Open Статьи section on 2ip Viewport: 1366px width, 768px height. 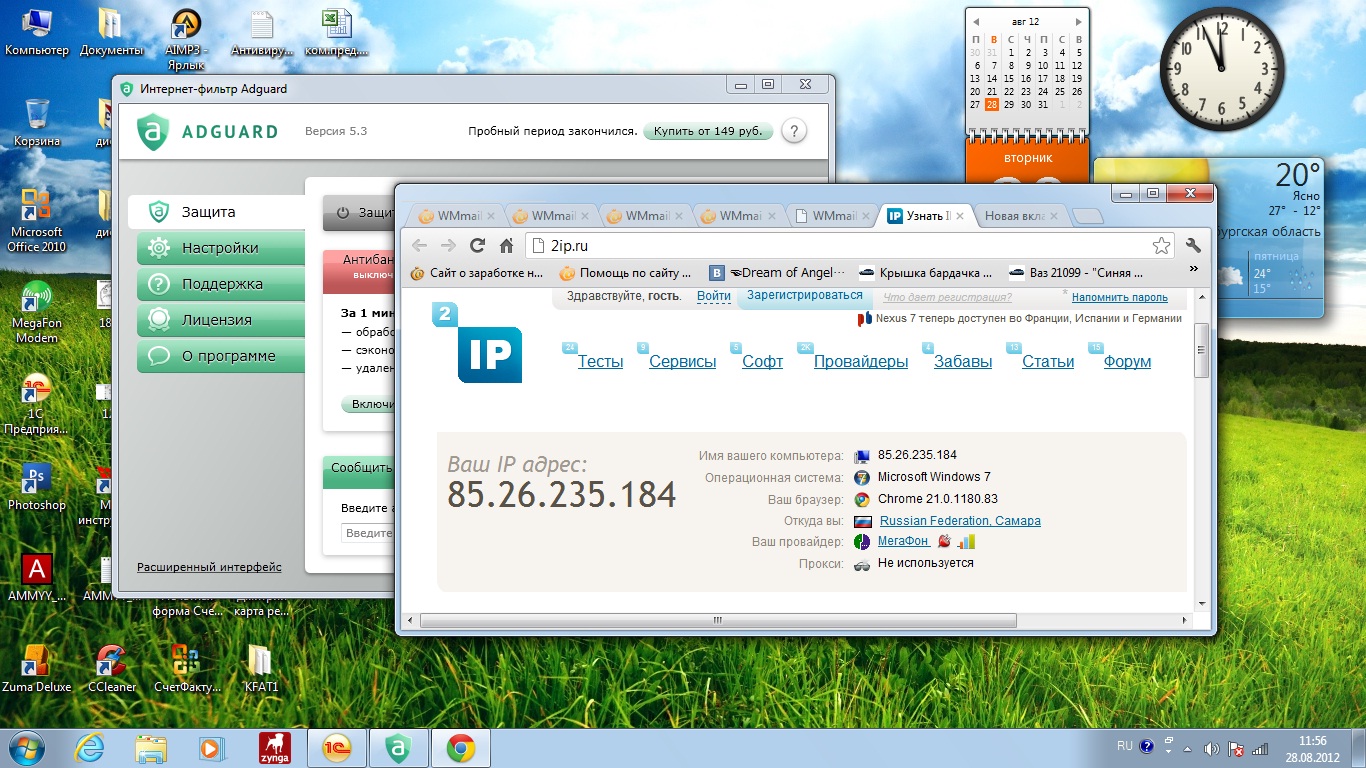point(1048,362)
